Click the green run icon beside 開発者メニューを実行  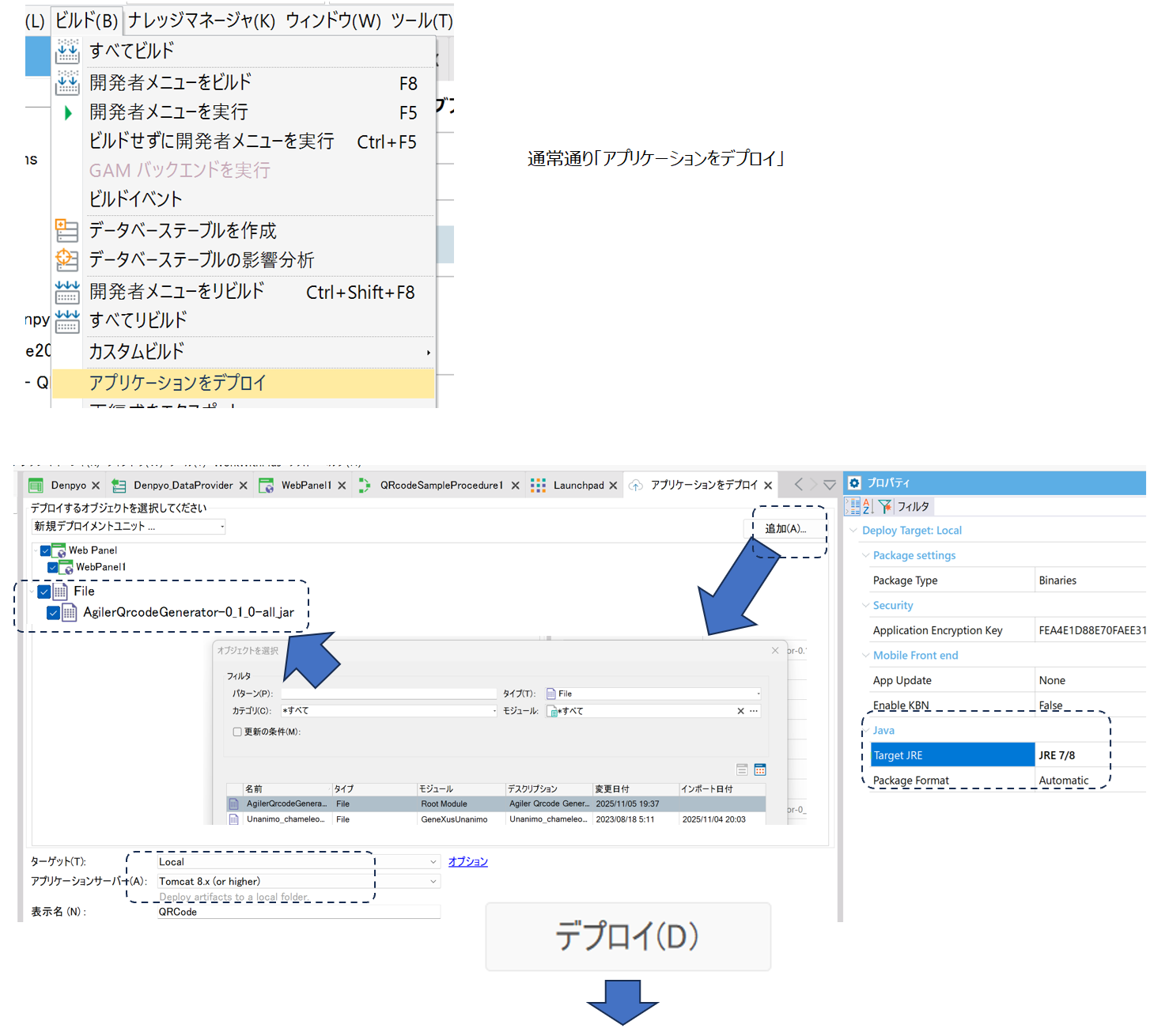(x=67, y=112)
